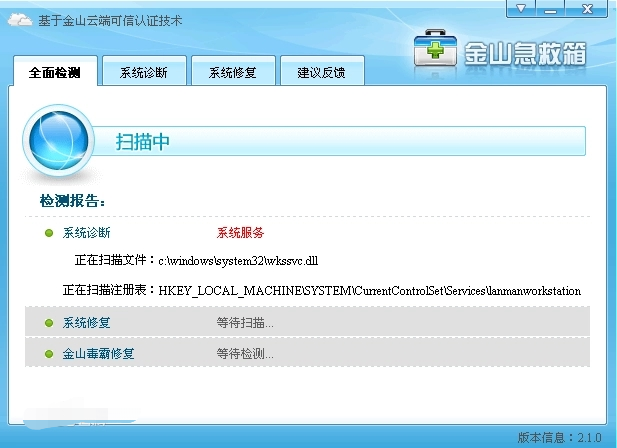This screenshot has height=448, width=617.
Task: Select the 系统修复 report row label
Action: [x=87, y=323]
